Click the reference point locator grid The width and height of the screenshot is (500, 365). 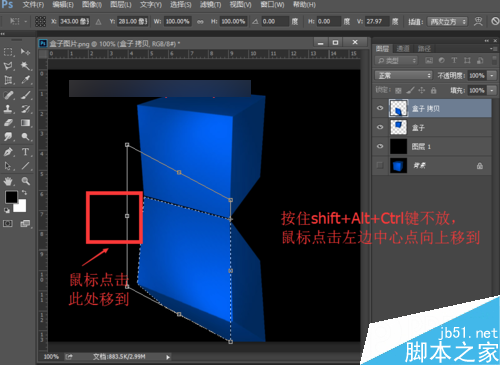tap(40, 22)
